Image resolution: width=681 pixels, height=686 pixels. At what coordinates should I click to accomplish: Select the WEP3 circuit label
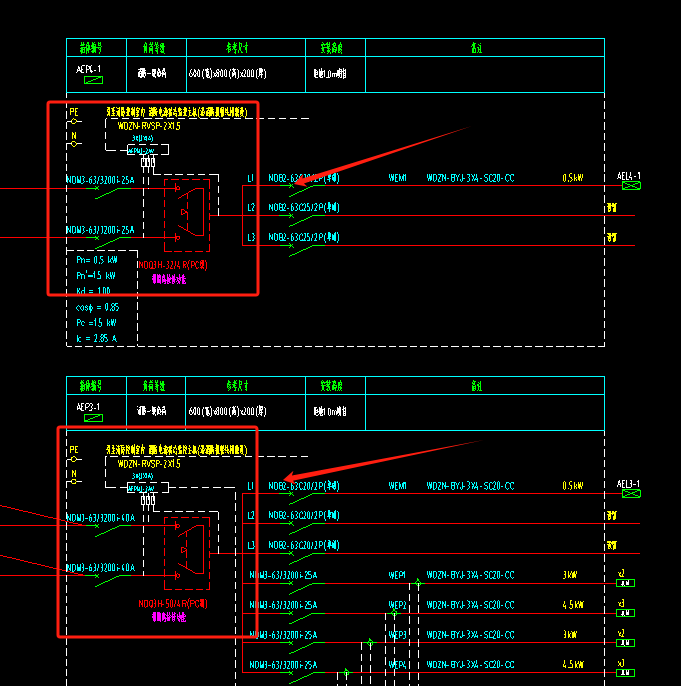[397, 635]
